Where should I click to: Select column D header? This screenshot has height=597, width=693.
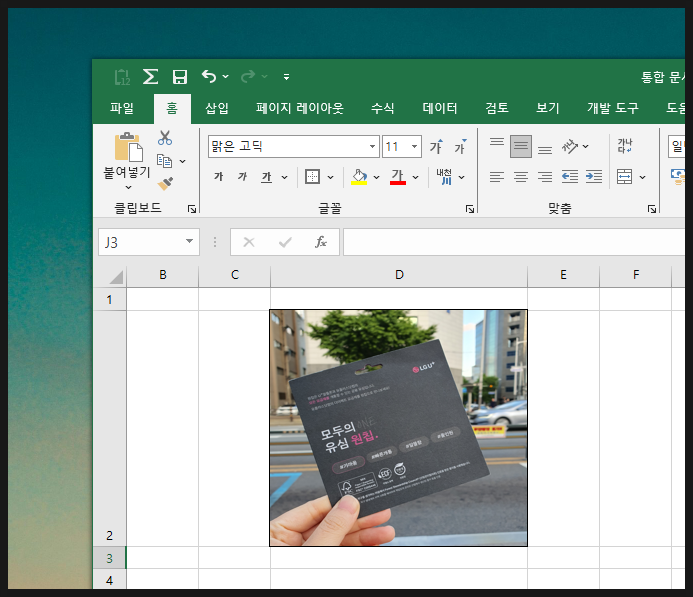[x=399, y=275]
